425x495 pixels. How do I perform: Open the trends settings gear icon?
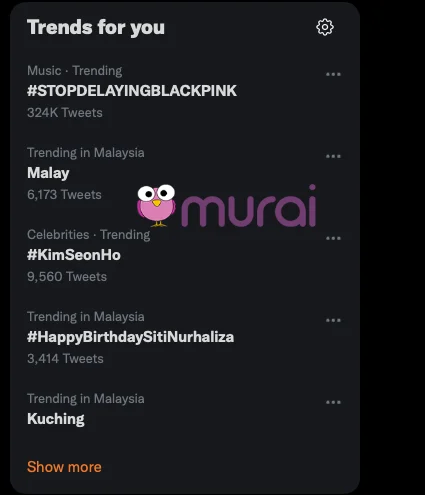click(325, 27)
